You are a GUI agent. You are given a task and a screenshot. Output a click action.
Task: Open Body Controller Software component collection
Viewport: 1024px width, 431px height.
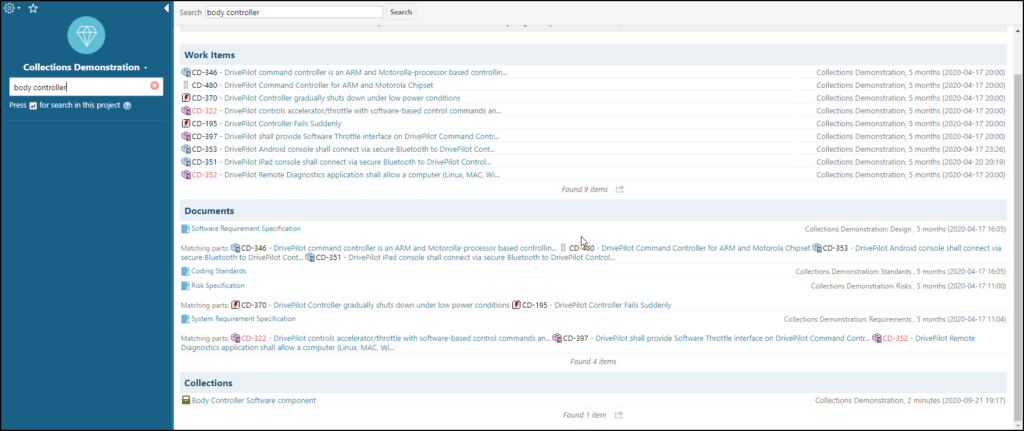254,400
